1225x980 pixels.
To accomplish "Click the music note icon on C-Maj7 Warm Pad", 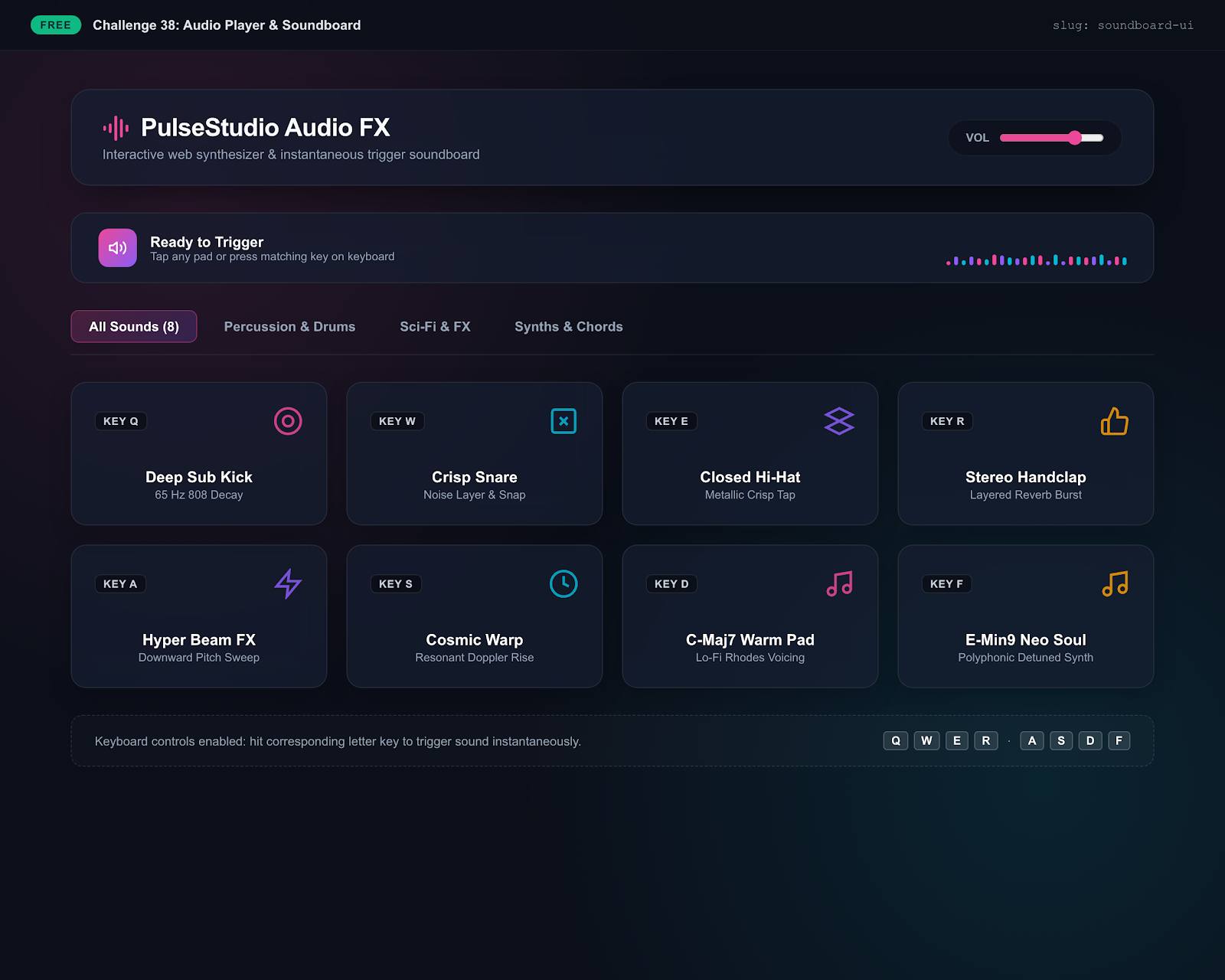I will pos(839,584).
